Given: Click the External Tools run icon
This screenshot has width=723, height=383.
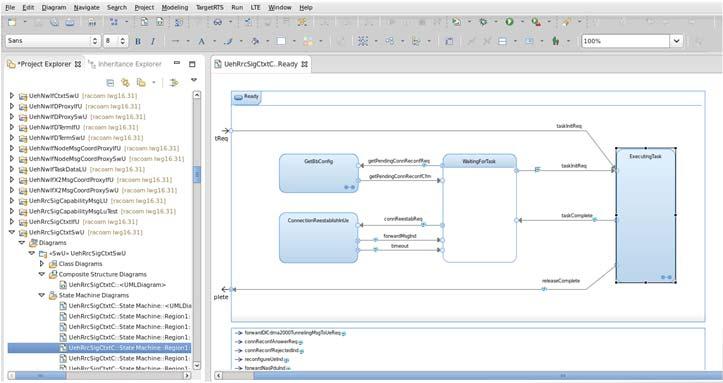Looking at the screenshot, I should point(536,22).
